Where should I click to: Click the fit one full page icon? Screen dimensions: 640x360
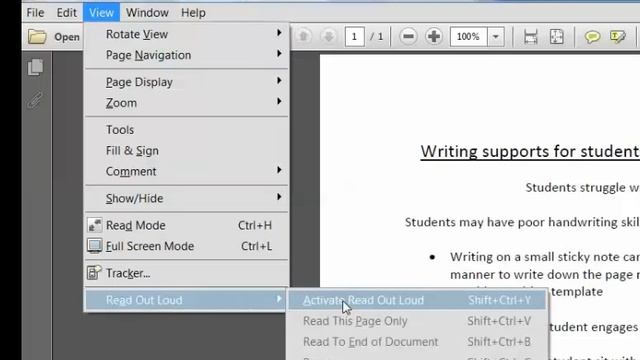[556, 37]
